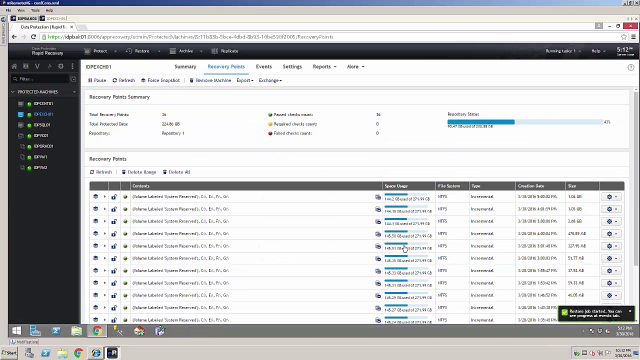Screen dimensions: 640x360
Task: Open the Exchange dropdown
Action: [270, 80]
